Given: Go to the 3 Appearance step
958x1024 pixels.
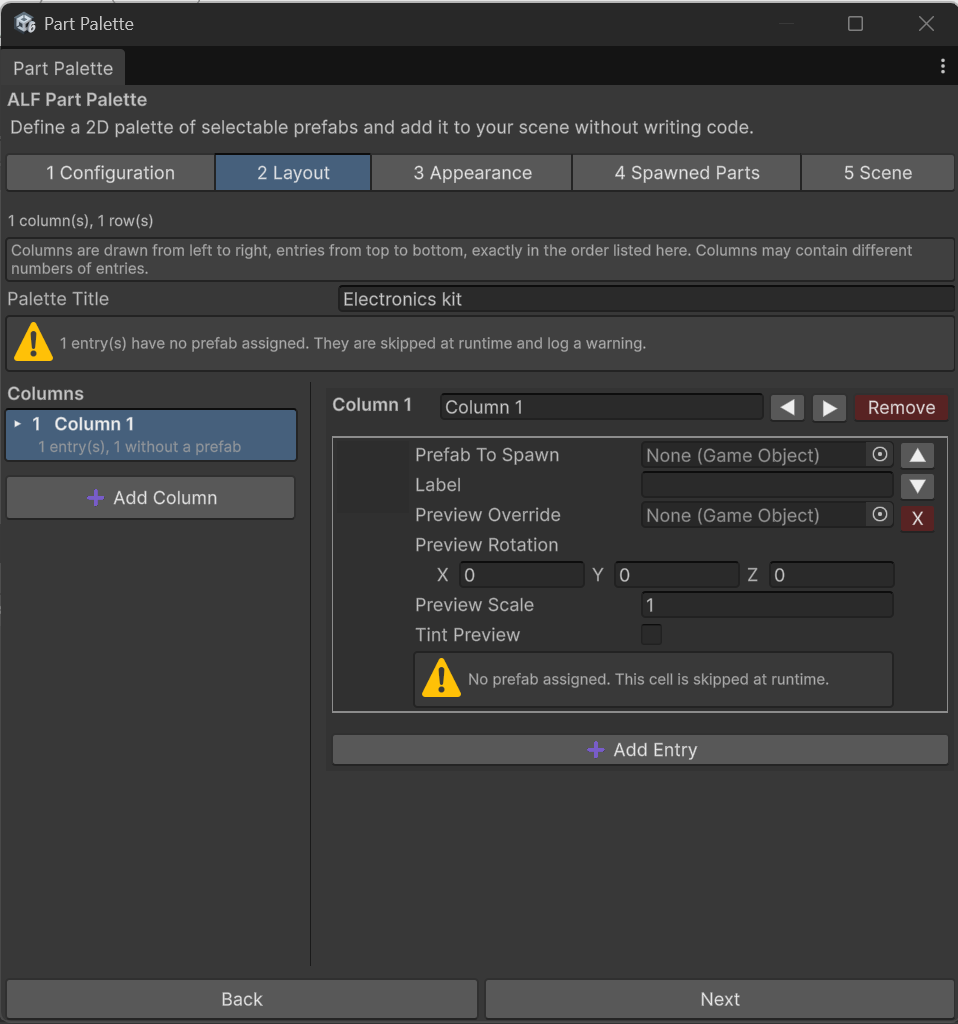Looking at the screenshot, I should coord(472,172).
